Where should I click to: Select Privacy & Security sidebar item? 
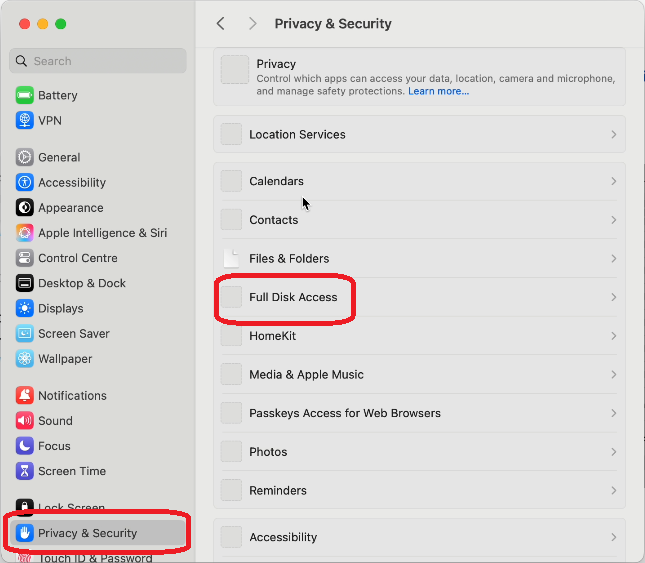(98, 533)
